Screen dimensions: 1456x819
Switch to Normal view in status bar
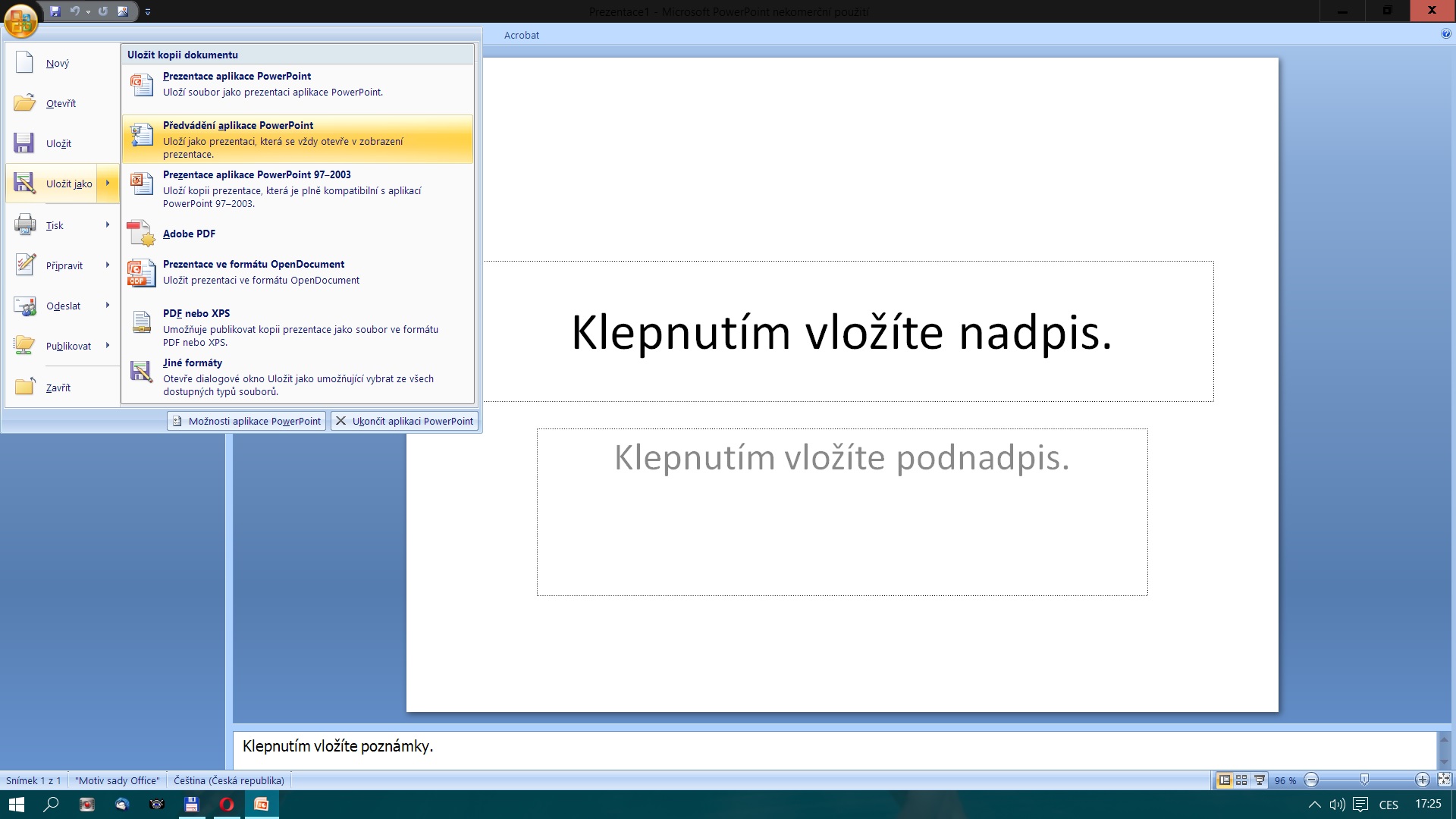1224,780
